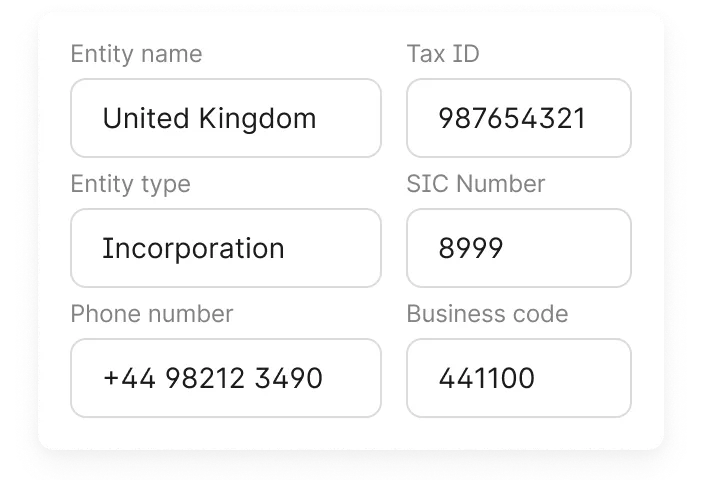Viewport: 704px width, 480px height.
Task: Click the 'SIC Number' label
Action: (475, 184)
